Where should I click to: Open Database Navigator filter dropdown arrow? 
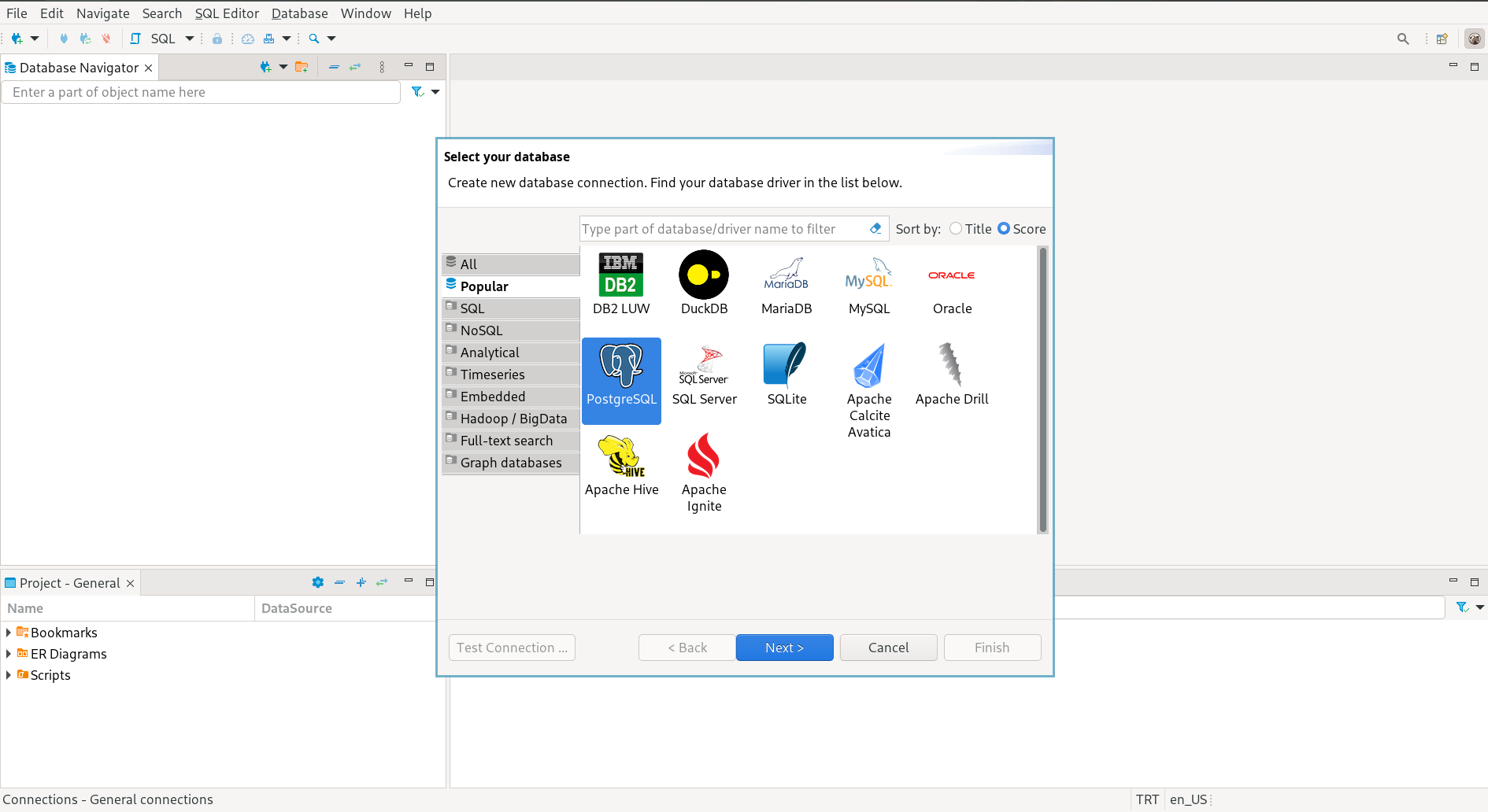tap(435, 92)
